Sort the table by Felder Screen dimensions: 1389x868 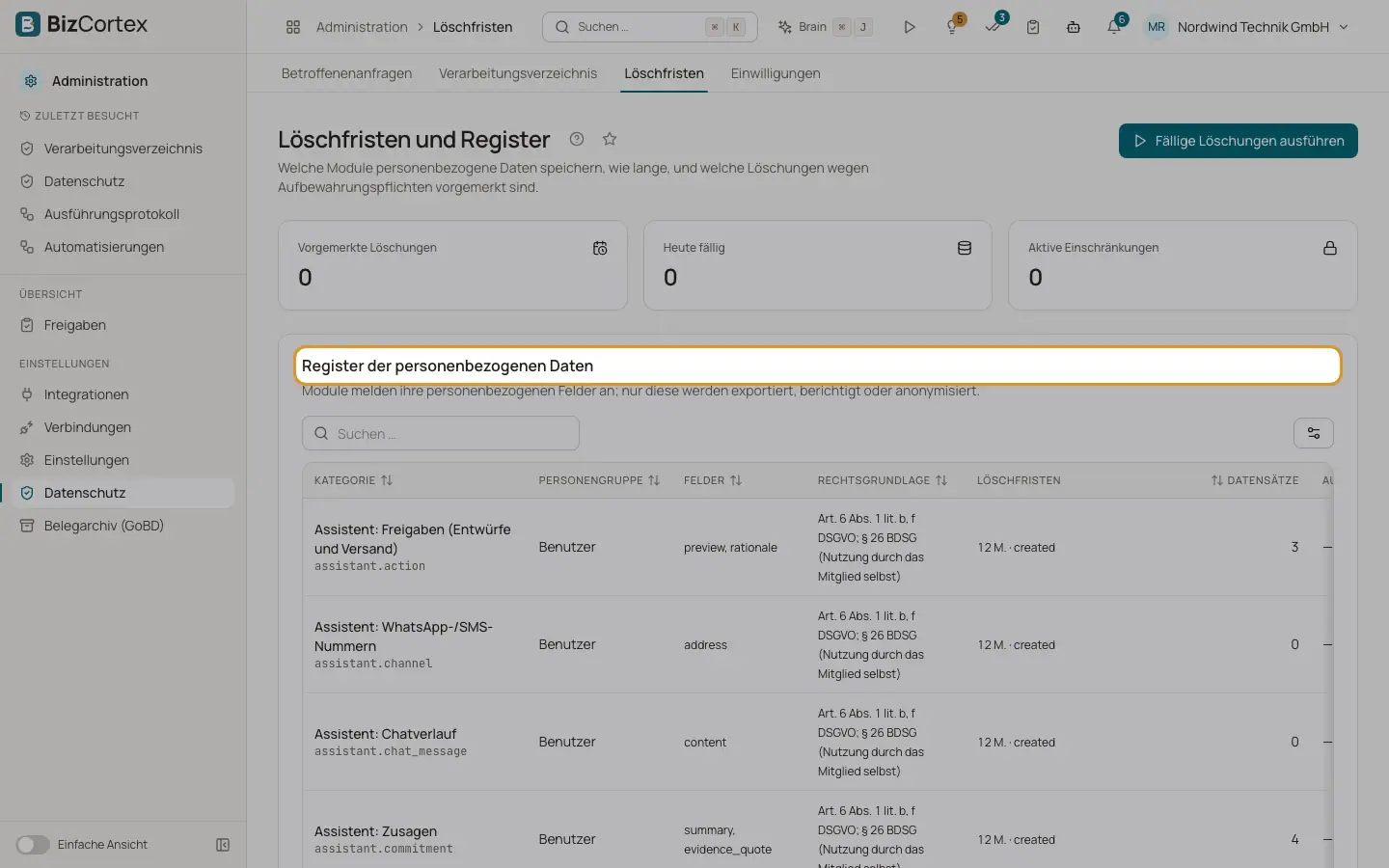point(713,480)
